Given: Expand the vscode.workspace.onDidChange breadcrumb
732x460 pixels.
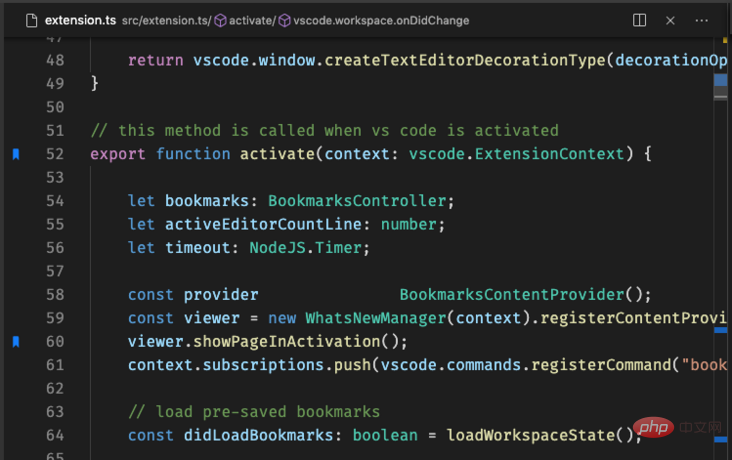Looking at the screenshot, I should click(x=382, y=20).
